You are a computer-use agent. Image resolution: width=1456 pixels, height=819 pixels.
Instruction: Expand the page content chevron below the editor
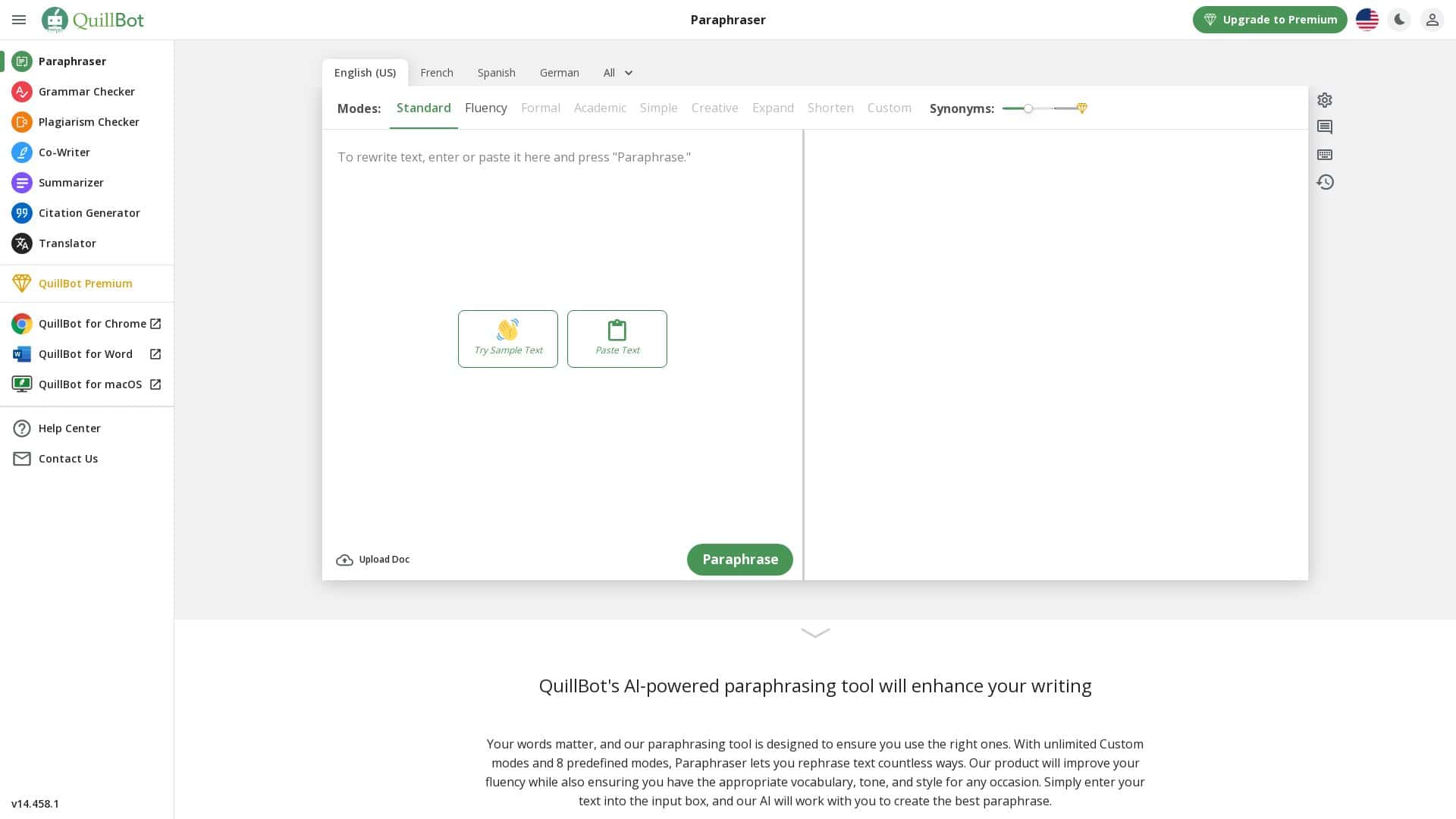(x=815, y=634)
